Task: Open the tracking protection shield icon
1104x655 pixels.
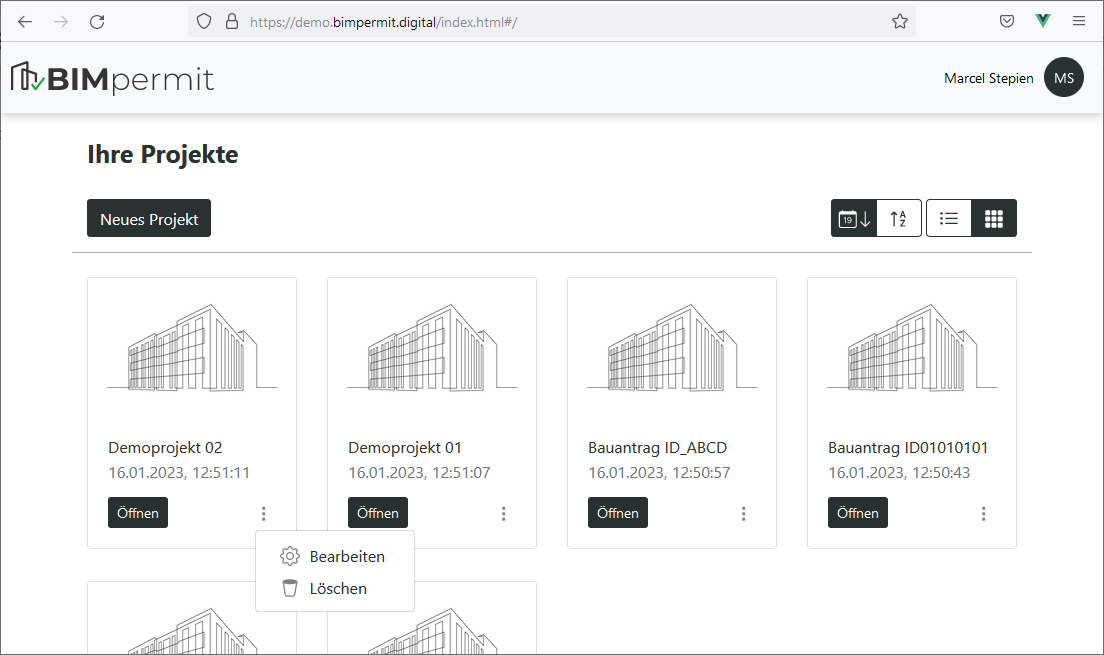Action: tap(203, 22)
